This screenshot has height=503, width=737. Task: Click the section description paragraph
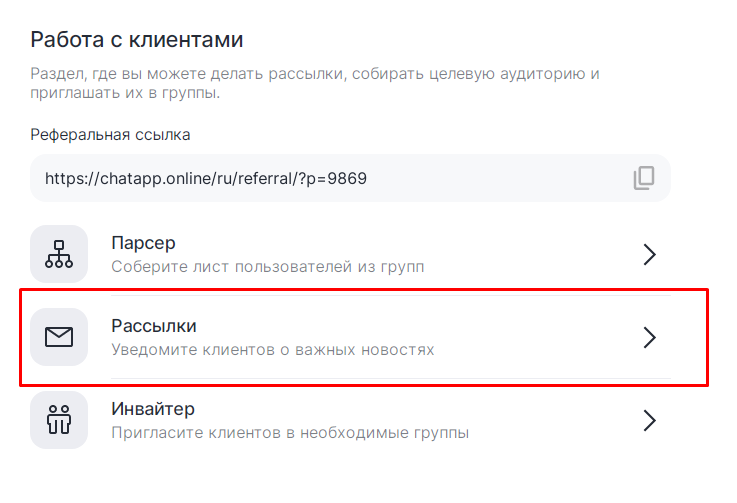pos(315,83)
